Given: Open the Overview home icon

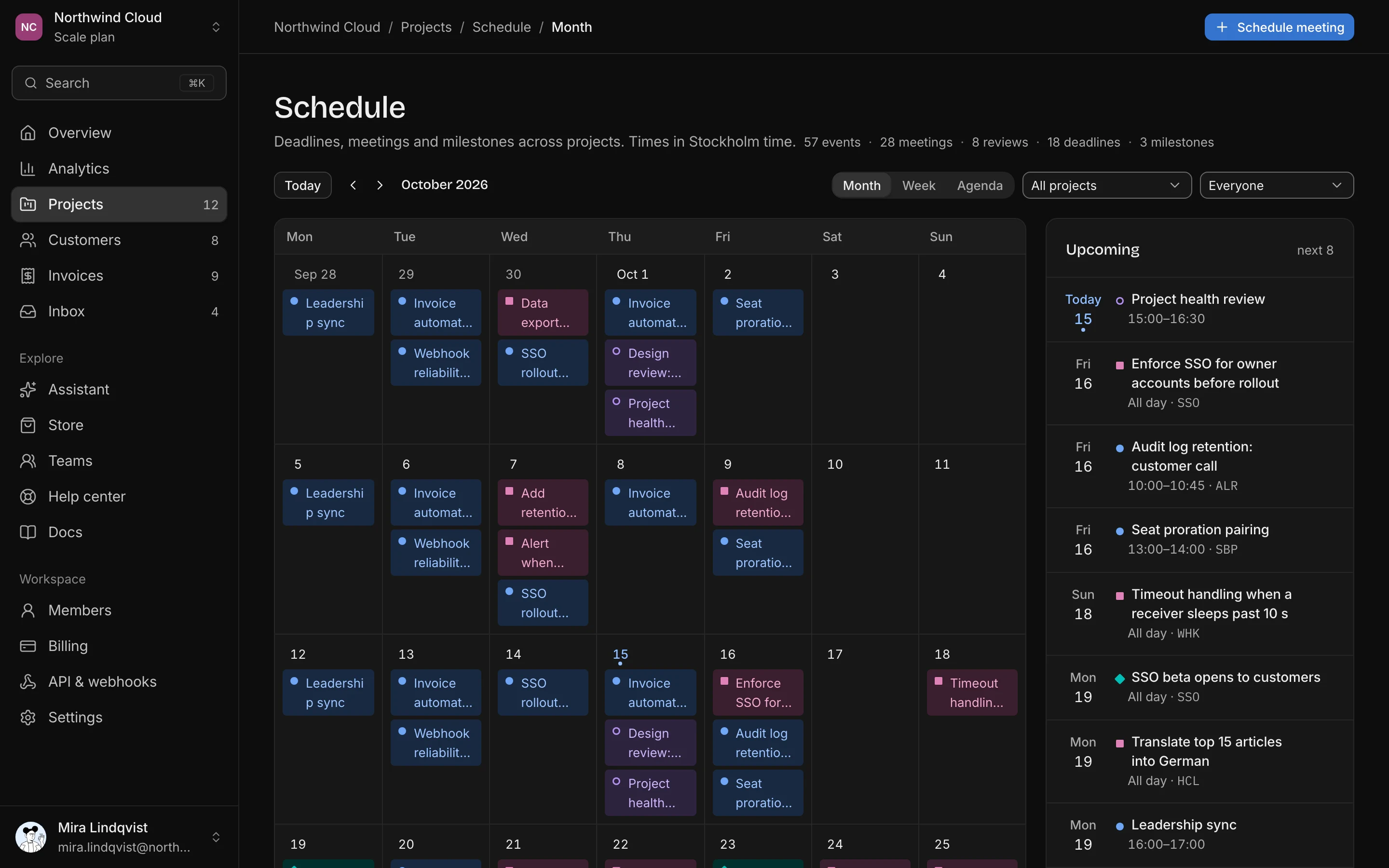Looking at the screenshot, I should [x=27, y=133].
